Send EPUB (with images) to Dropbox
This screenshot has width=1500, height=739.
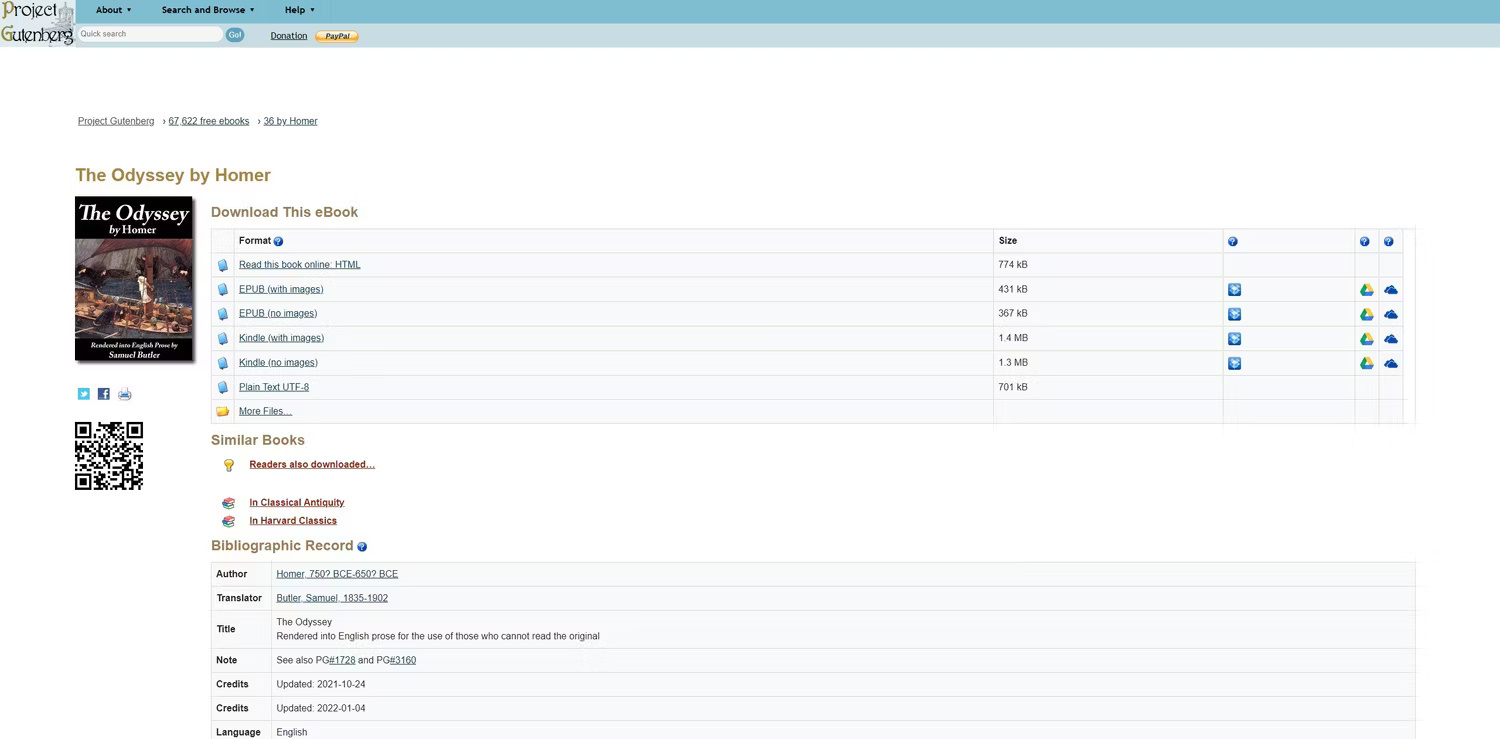tap(1234, 290)
